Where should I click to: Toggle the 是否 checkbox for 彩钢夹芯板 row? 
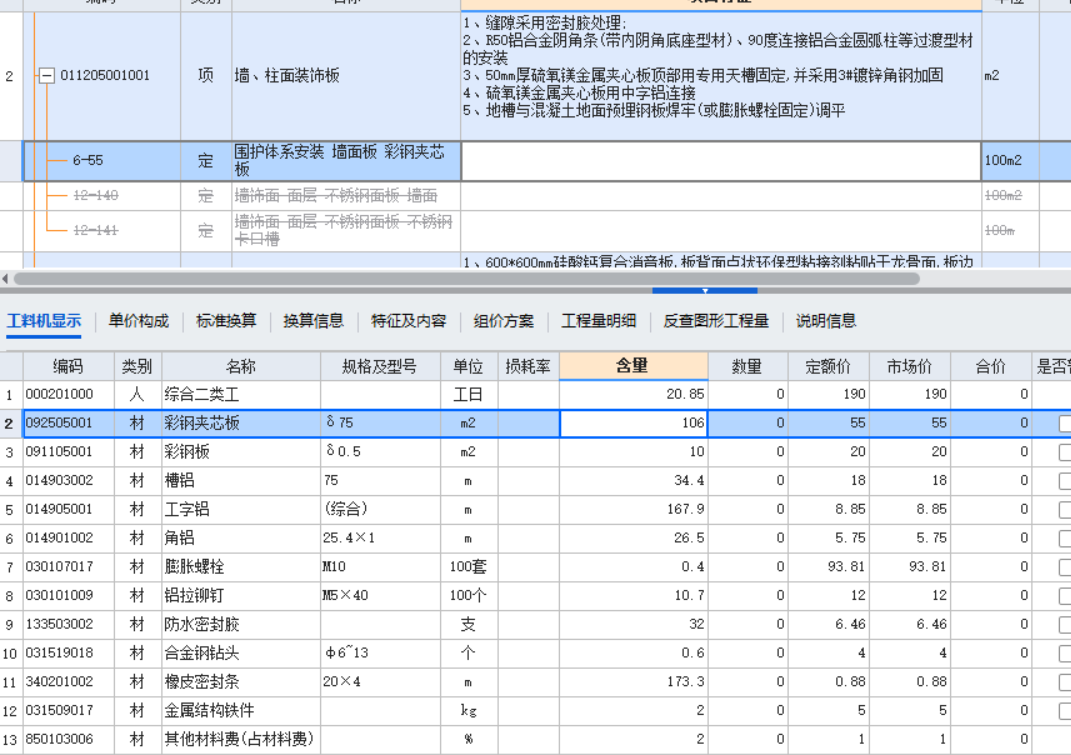click(1066, 422)
